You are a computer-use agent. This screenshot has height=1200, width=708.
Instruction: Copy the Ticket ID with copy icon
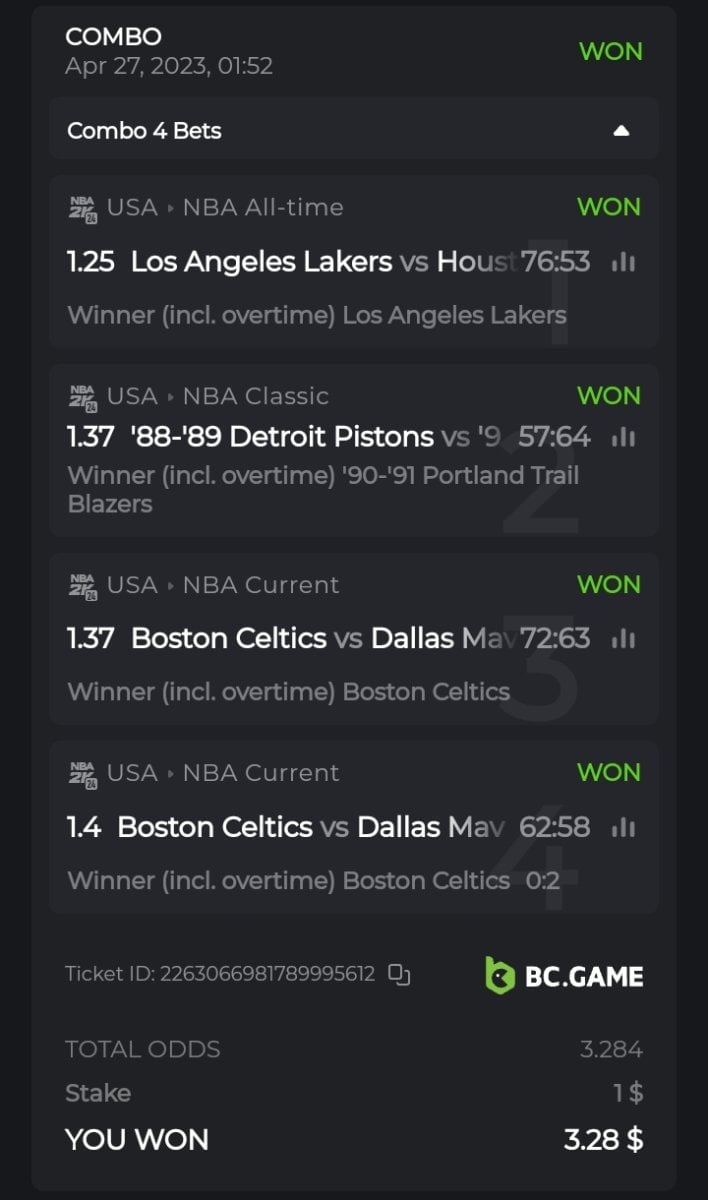(x=399, y=974)
